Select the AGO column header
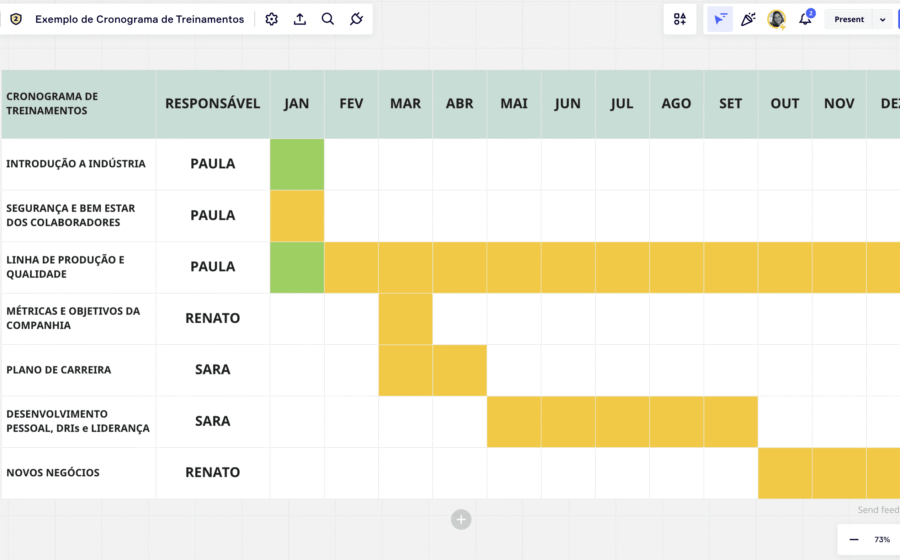Image resolution: width=900 pixels, height=560 pixels. 677,104
